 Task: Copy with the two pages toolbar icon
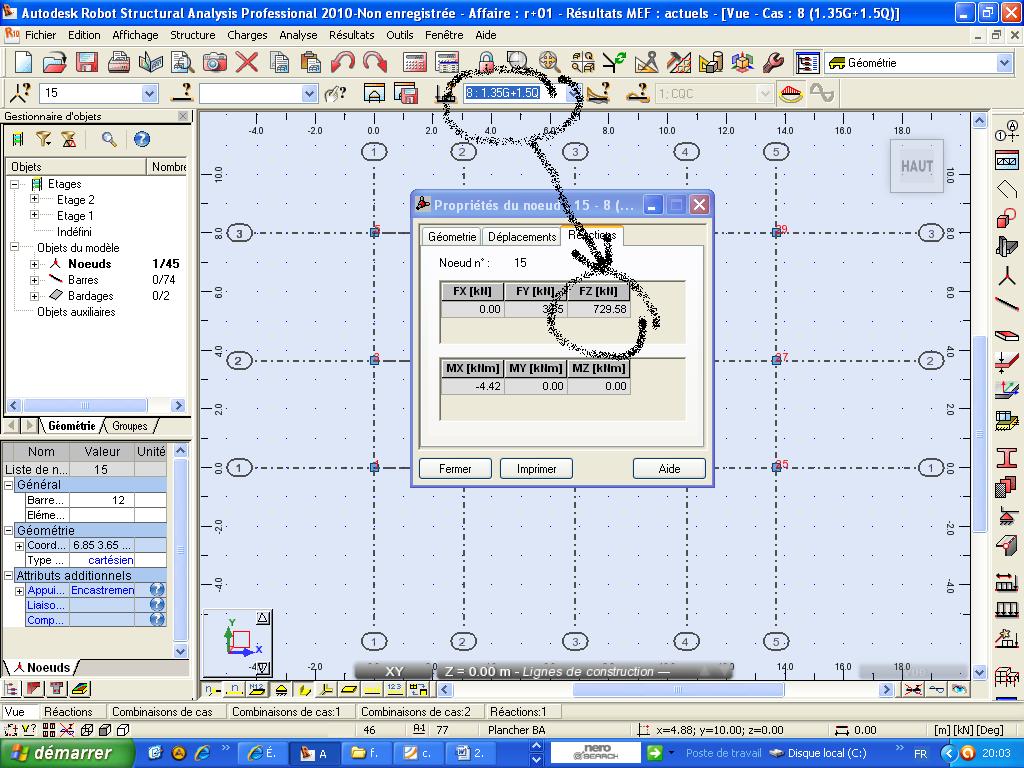(280, 63)
